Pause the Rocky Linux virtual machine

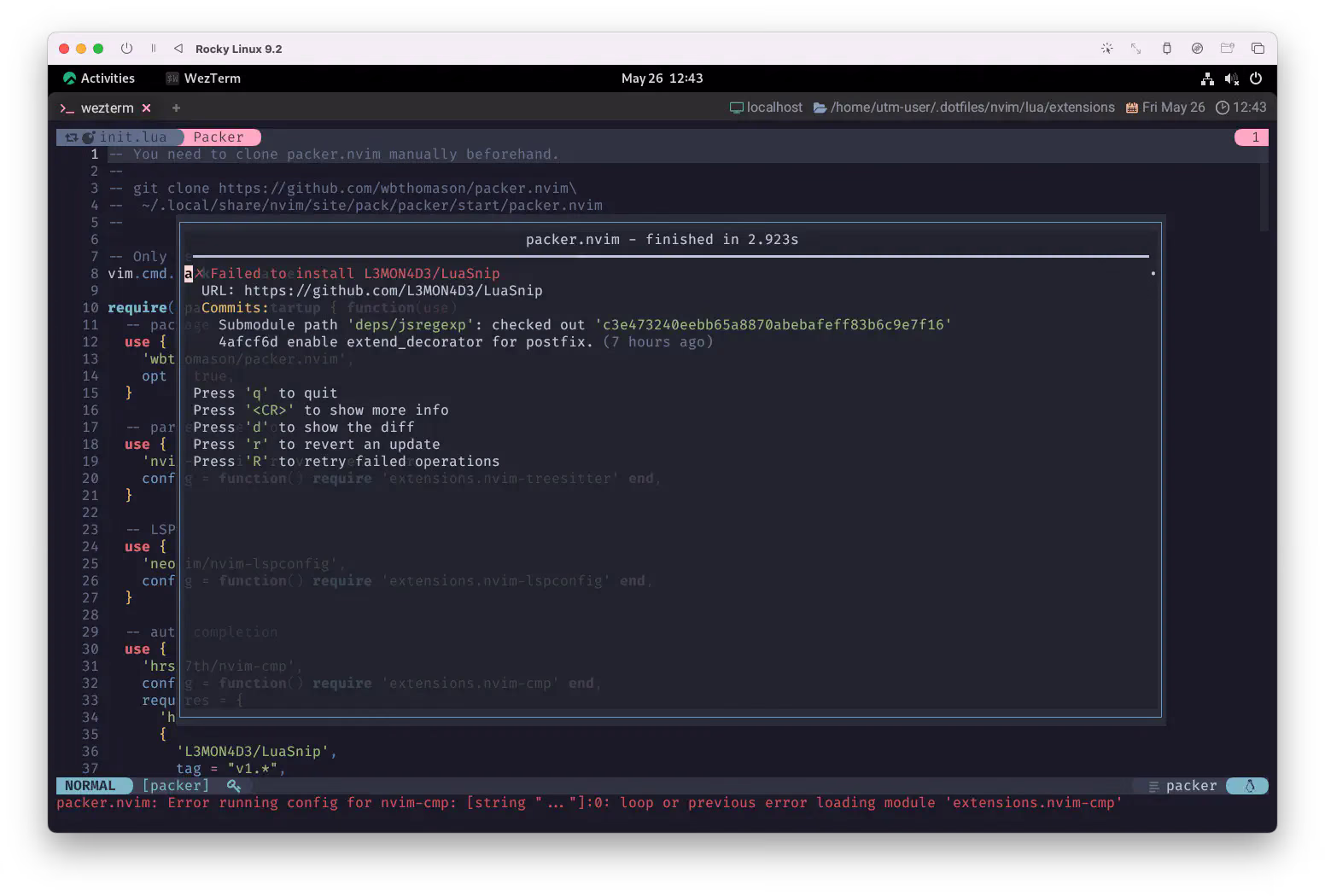pyautogui.click(x=154, y=49)
